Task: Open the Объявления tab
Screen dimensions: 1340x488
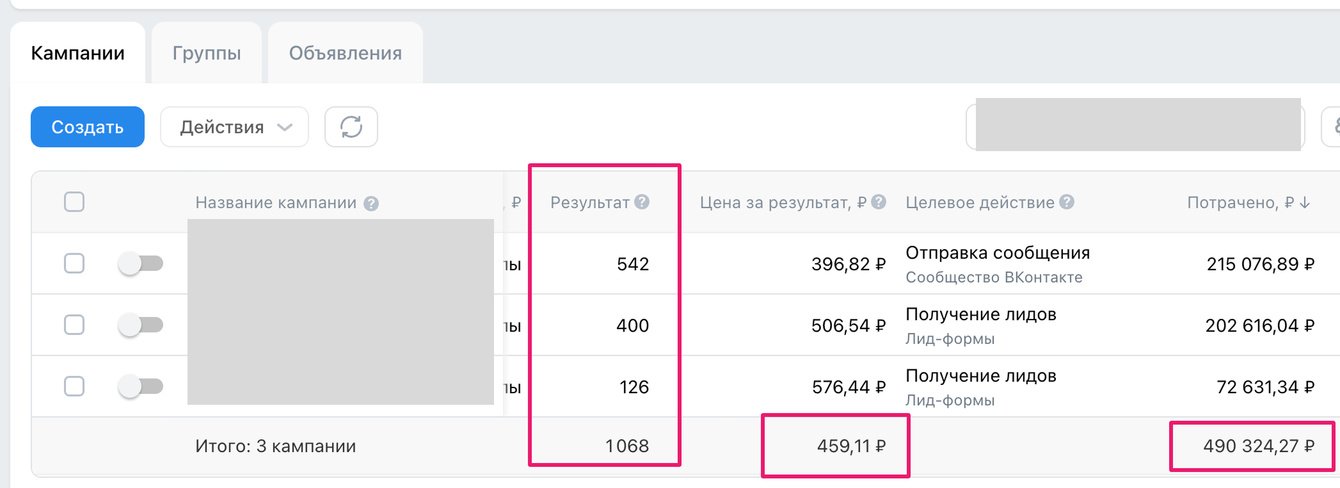Action: coord(345,53)
